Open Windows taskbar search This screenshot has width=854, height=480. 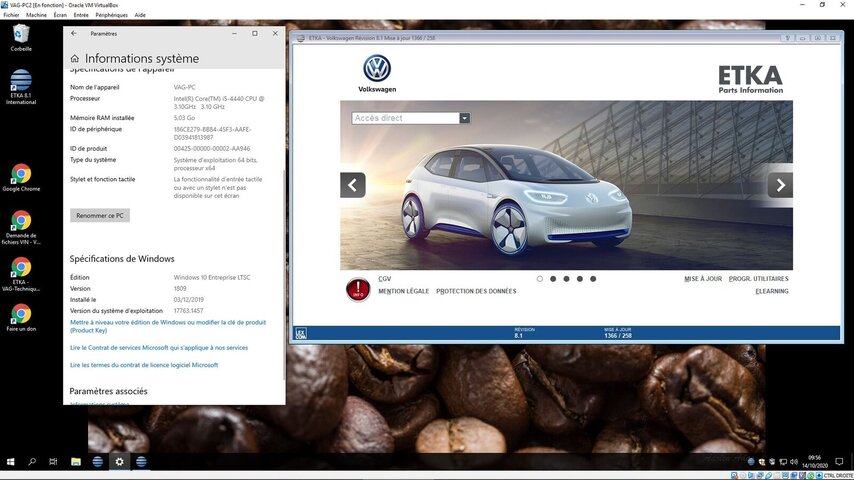[x=32, y=461]
